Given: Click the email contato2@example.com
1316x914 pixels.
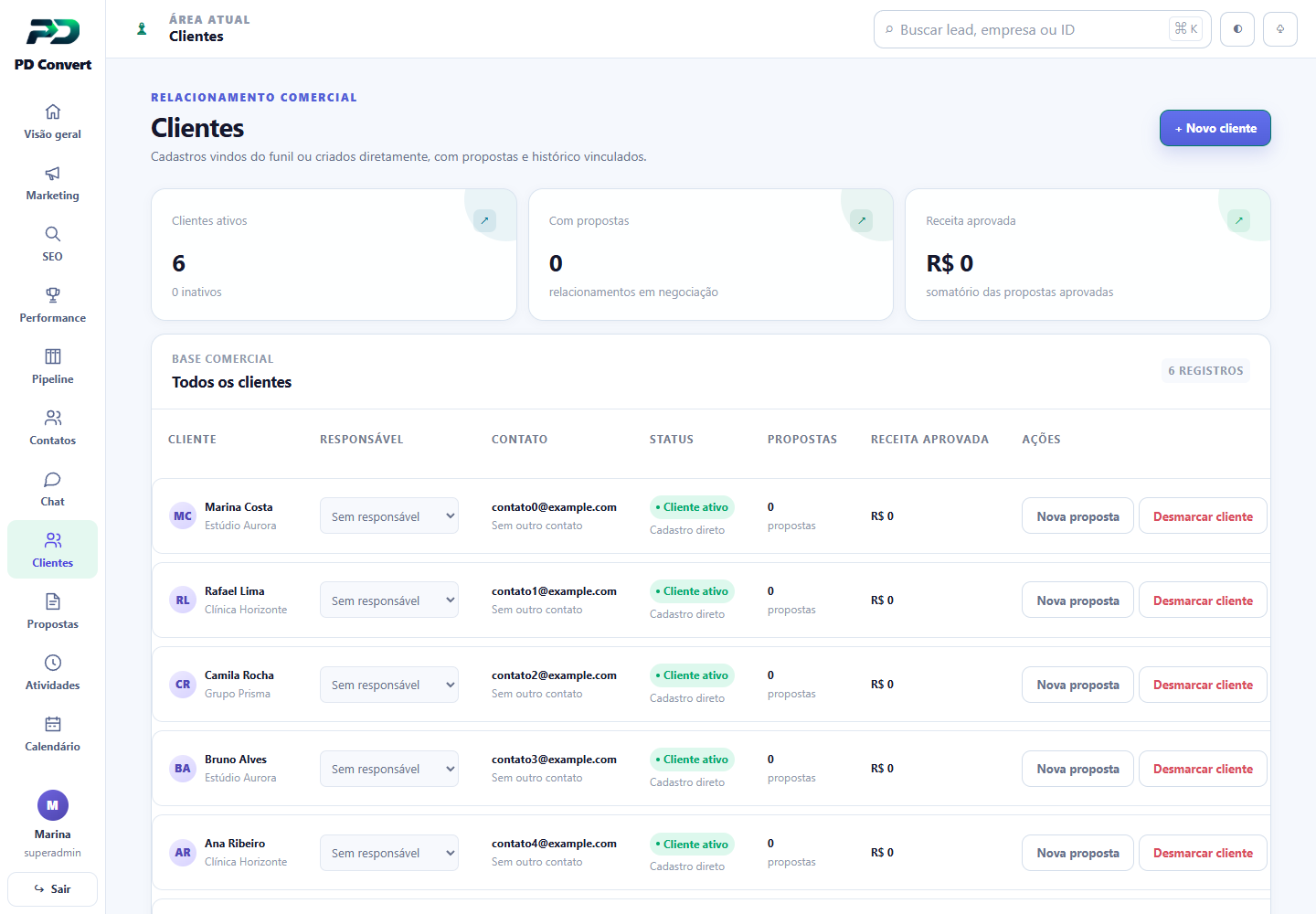Looking at the screenshot, I should 554,675.
